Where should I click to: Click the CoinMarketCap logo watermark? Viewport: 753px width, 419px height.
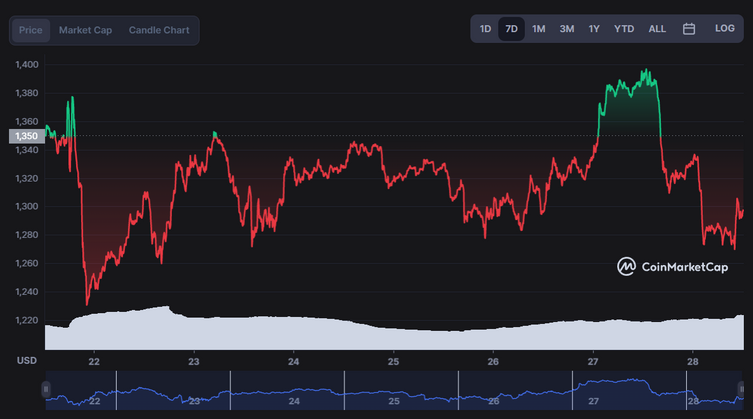[672, 267]
